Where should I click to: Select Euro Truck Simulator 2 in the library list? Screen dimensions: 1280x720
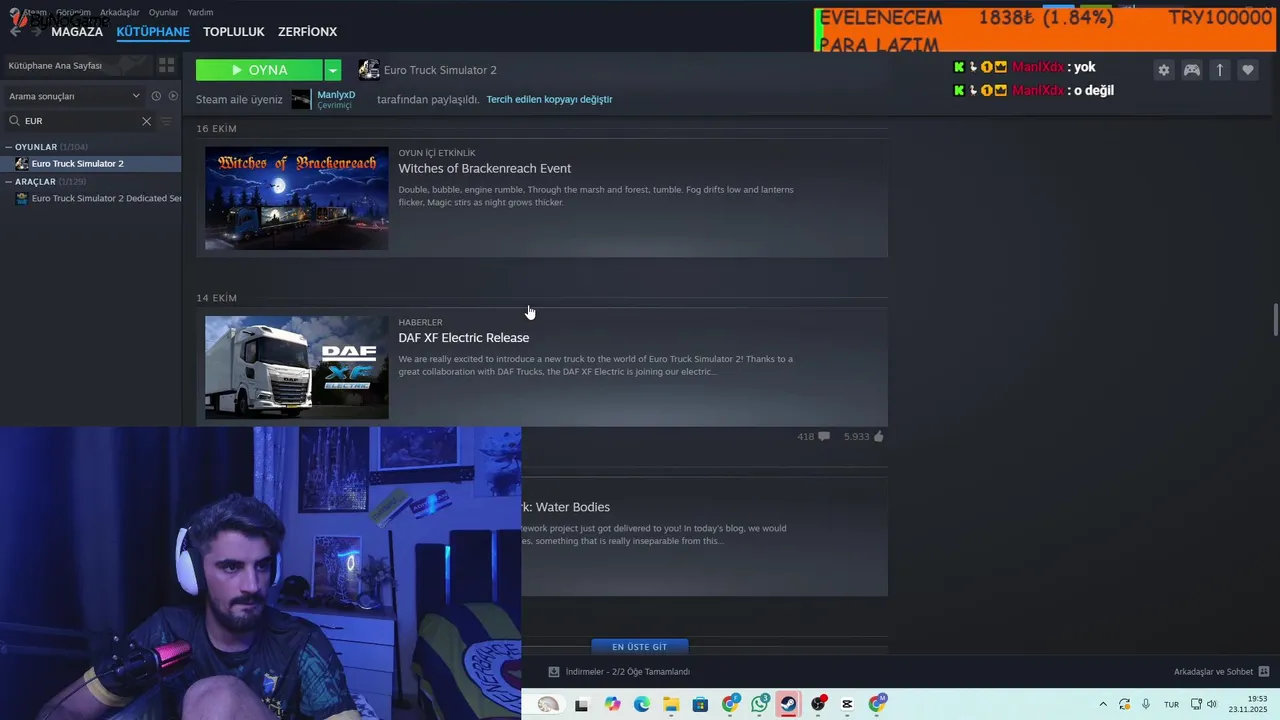(x=90, y=164)
